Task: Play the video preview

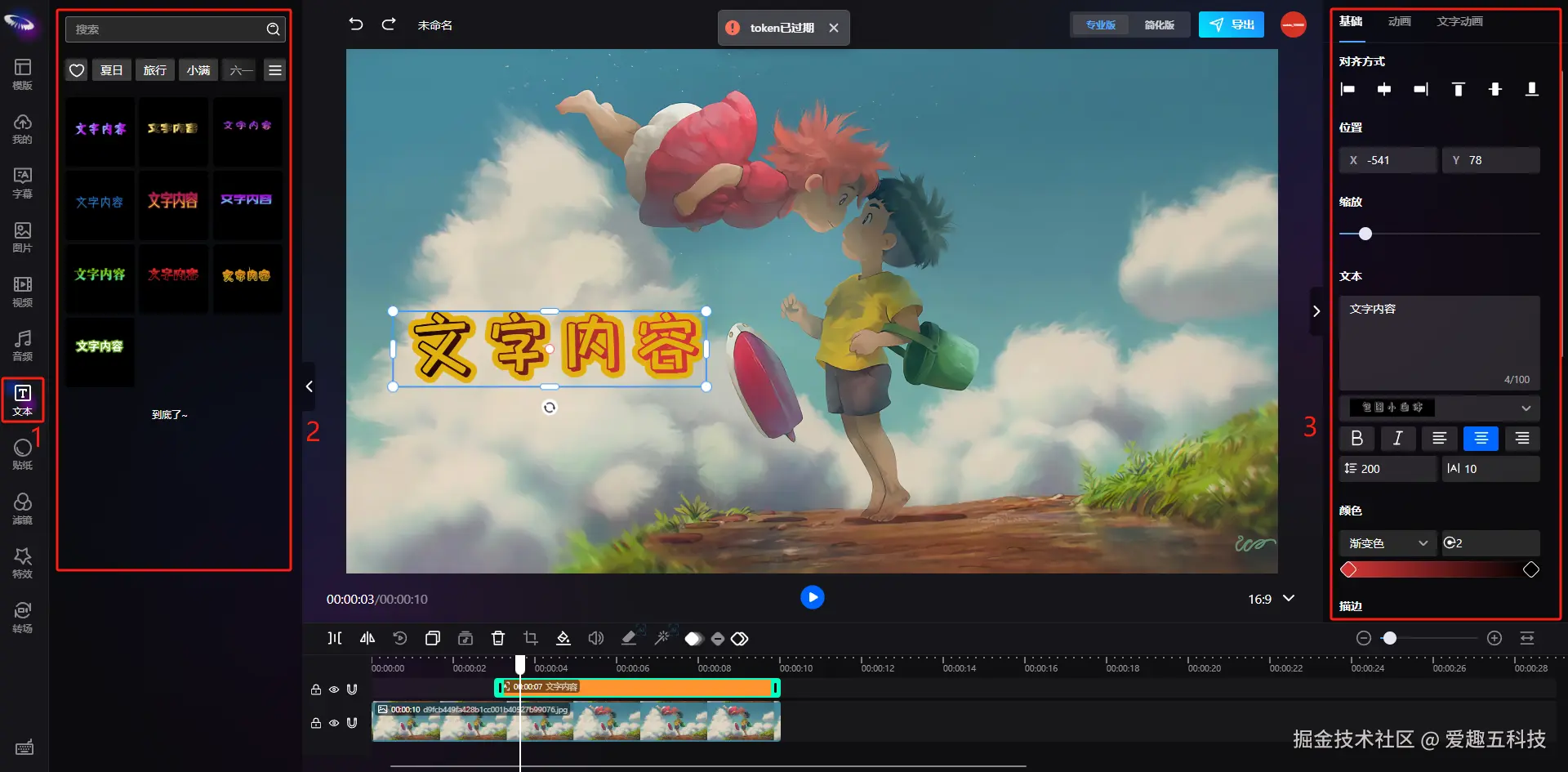Action: tap(812, 597)
